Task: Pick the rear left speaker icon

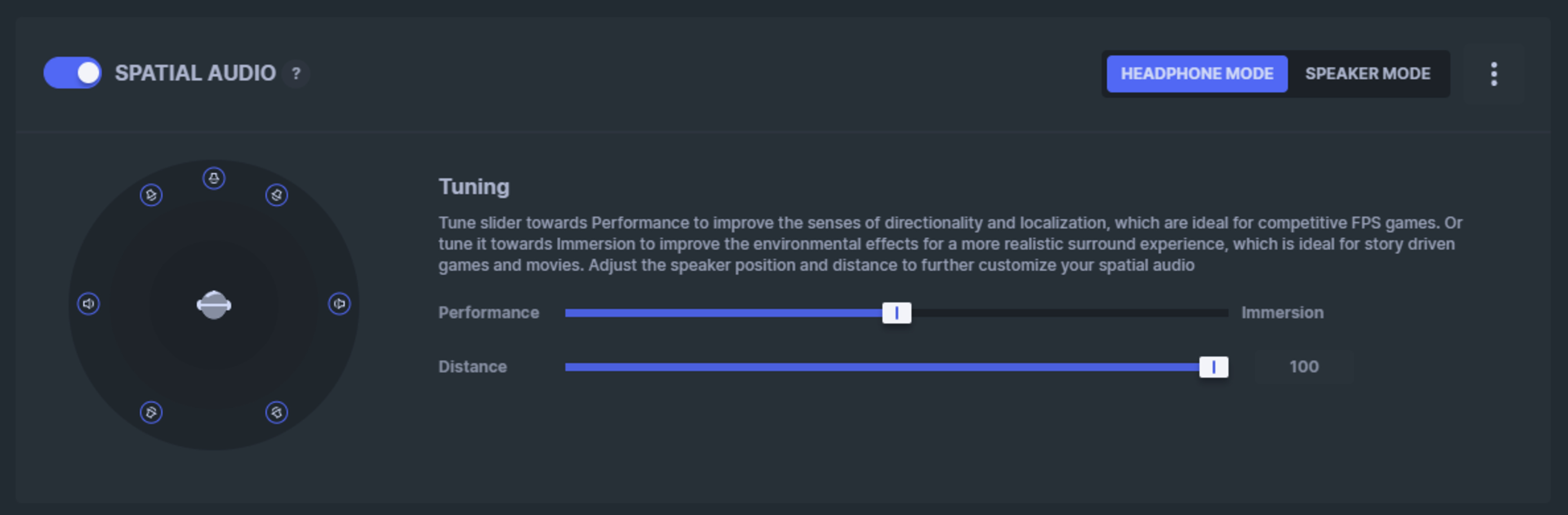Action: (151, 412)
